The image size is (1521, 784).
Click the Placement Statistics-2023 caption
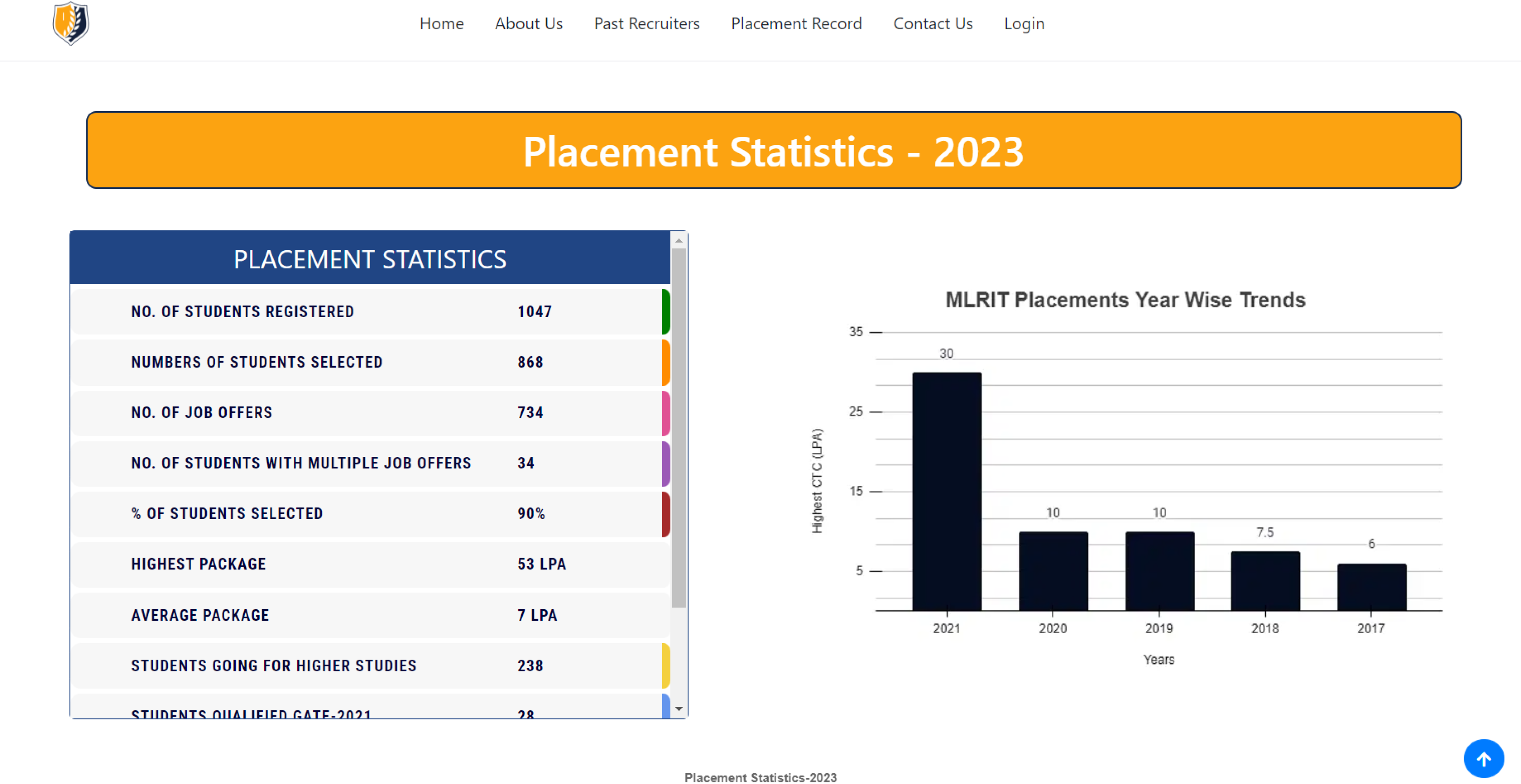(x=760, y=777)
